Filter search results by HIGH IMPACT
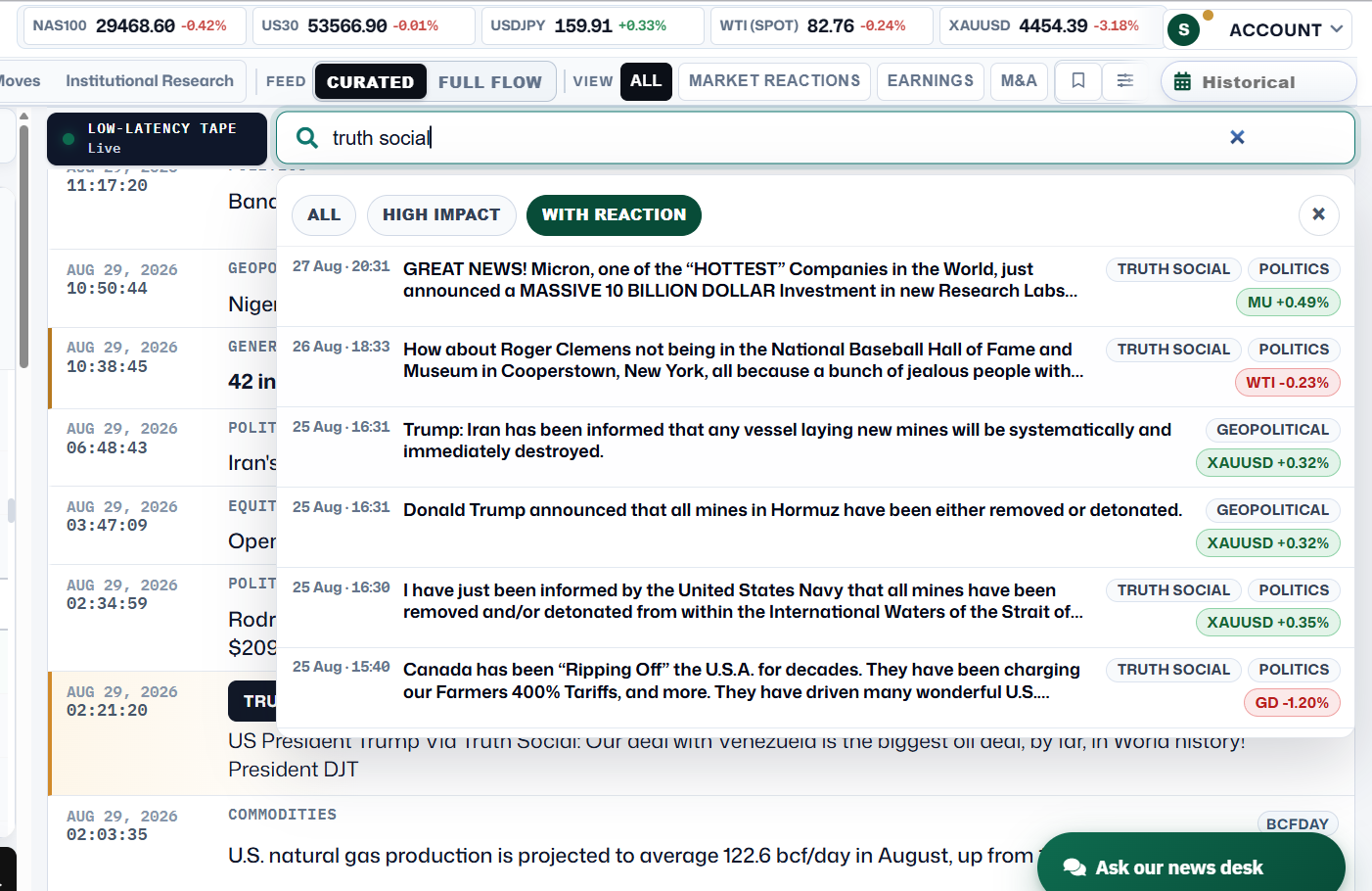 click(x=441, y=215)
